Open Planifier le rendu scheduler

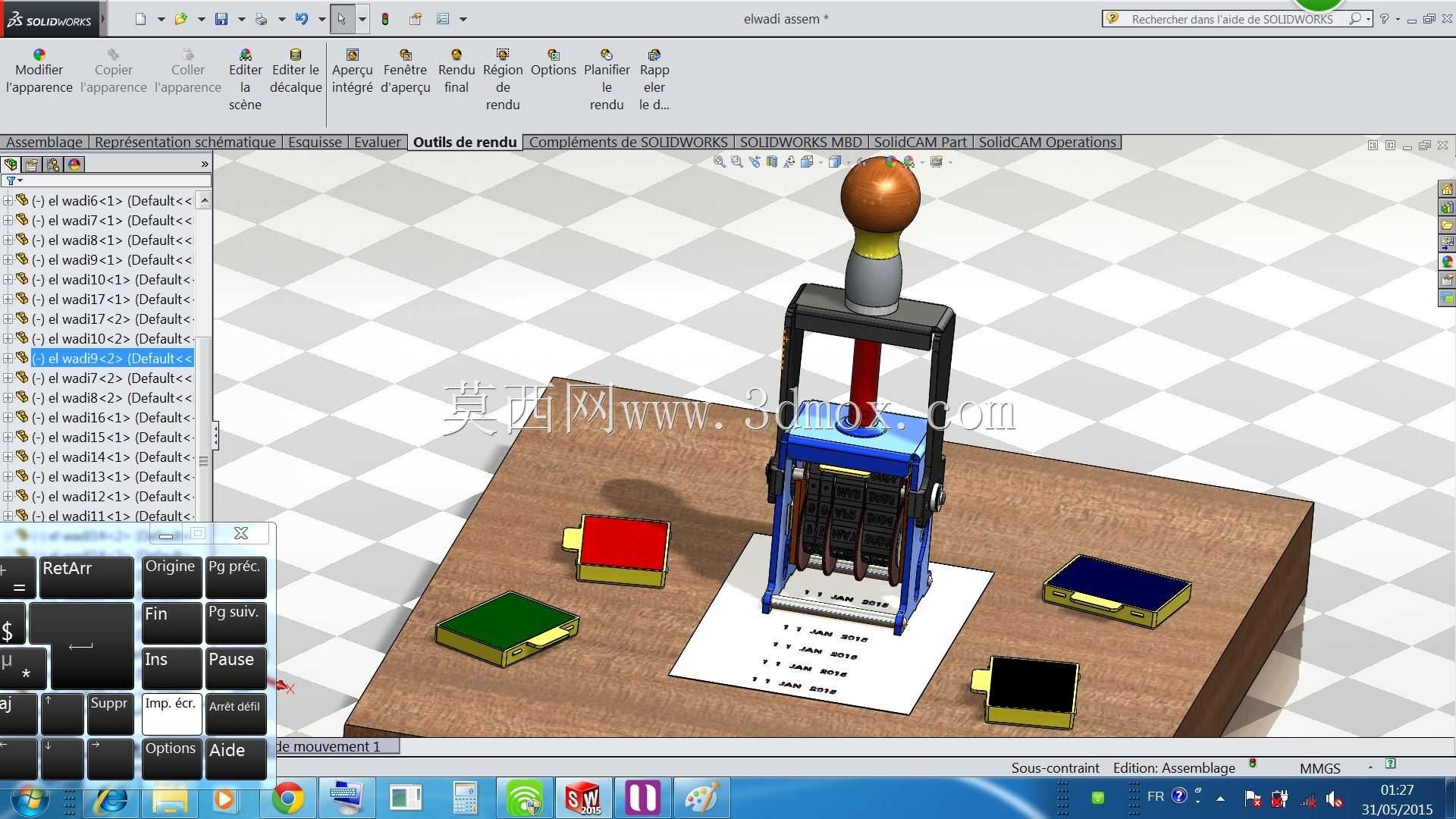click(x=607, y=80)
